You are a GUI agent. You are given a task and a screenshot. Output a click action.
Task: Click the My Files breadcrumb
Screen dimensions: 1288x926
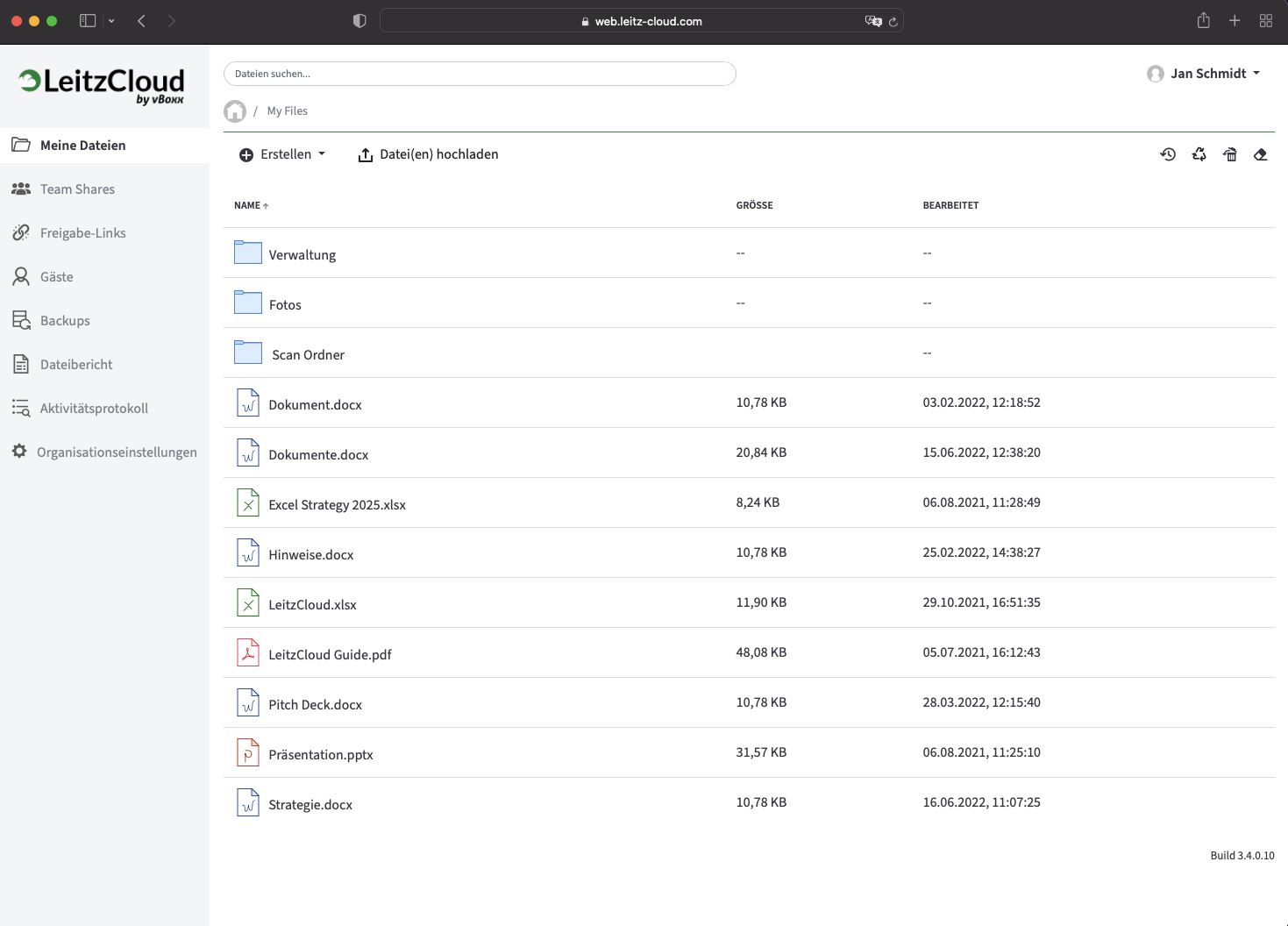pyautogui.click(x=288, y=111)
